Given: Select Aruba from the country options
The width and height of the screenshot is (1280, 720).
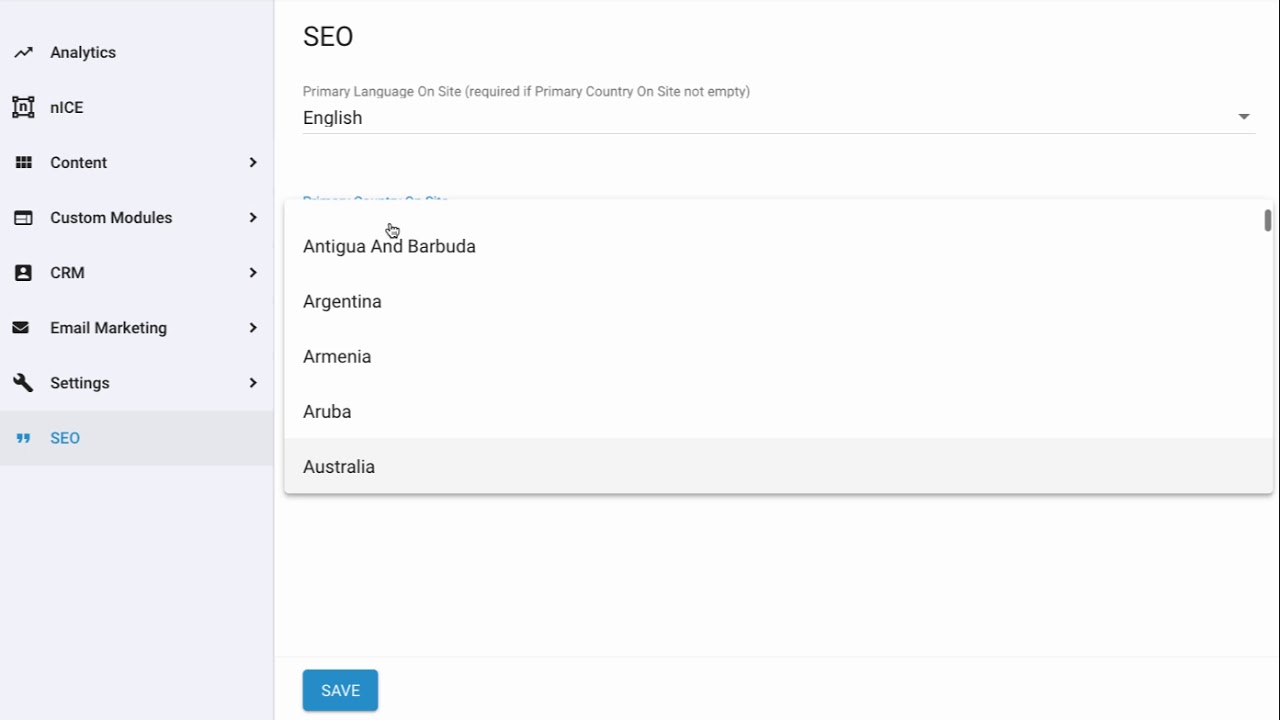Looking at the screenshot, I should (778, 411).
